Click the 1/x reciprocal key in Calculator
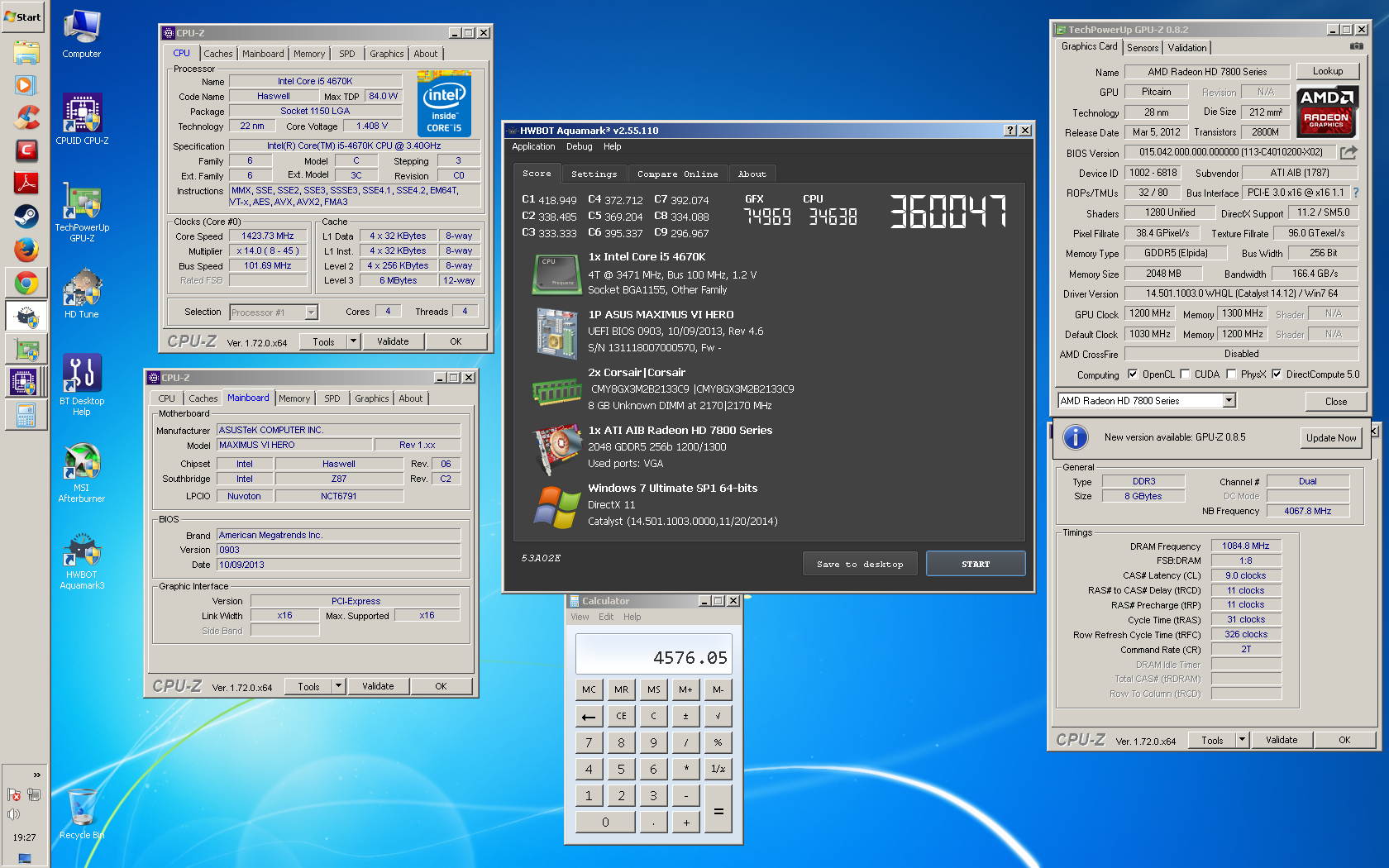This screenshot has height=868, width=1389. pyautogui.click(x=718, y=769)
